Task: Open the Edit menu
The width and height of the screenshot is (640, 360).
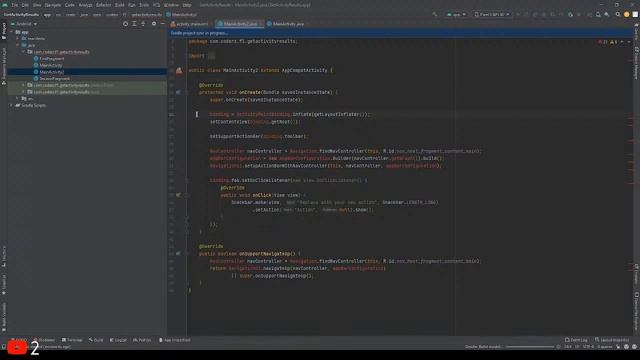Action: click(x=25, y=5)
